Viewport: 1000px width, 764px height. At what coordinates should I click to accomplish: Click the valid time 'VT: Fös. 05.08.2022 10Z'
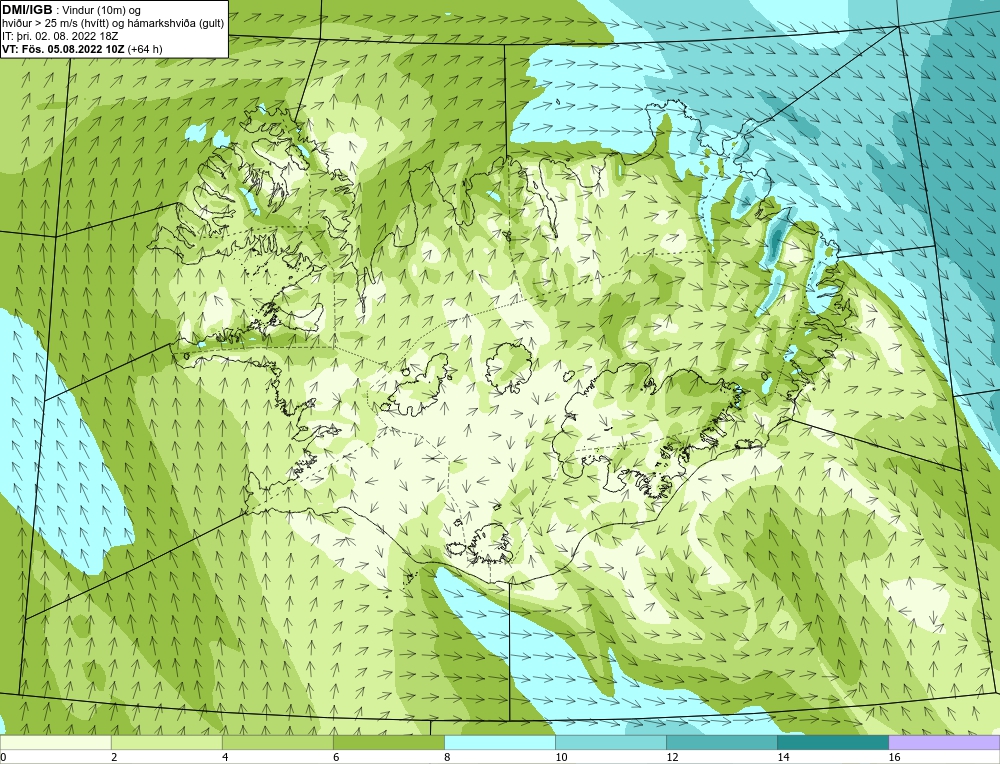[x=64, y=48]
